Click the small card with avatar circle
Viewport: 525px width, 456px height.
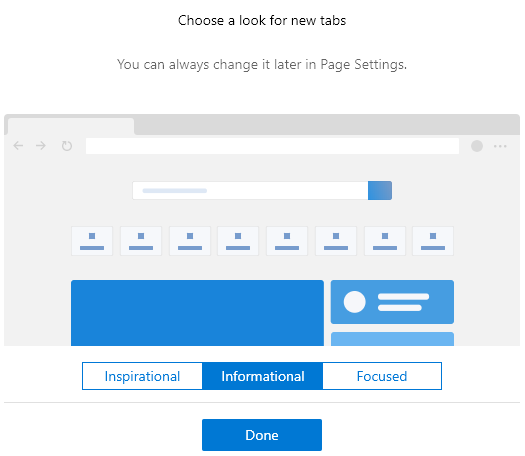click(x=392, y=302)
